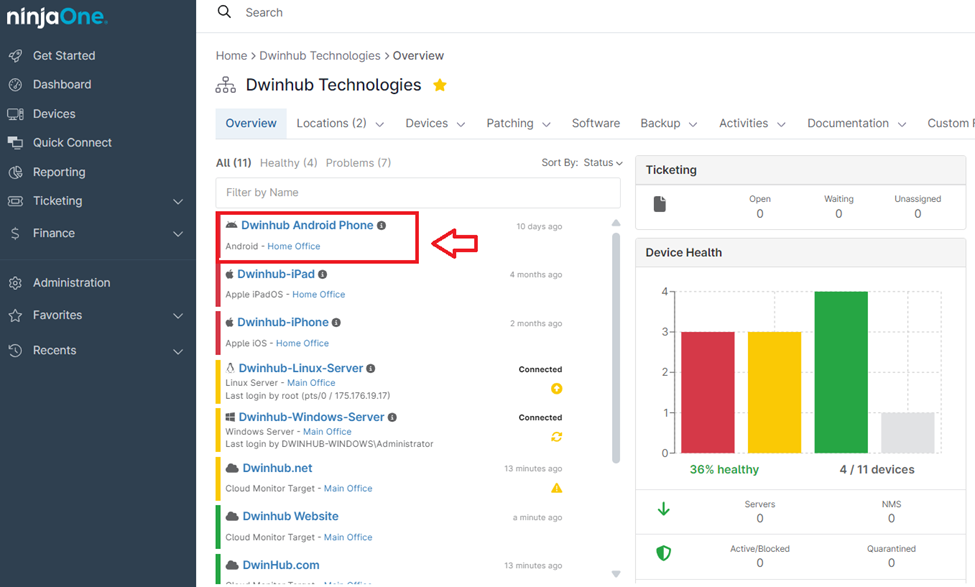
Task: Click the device list scrollbar down arrow
Action: pos(616,574)
